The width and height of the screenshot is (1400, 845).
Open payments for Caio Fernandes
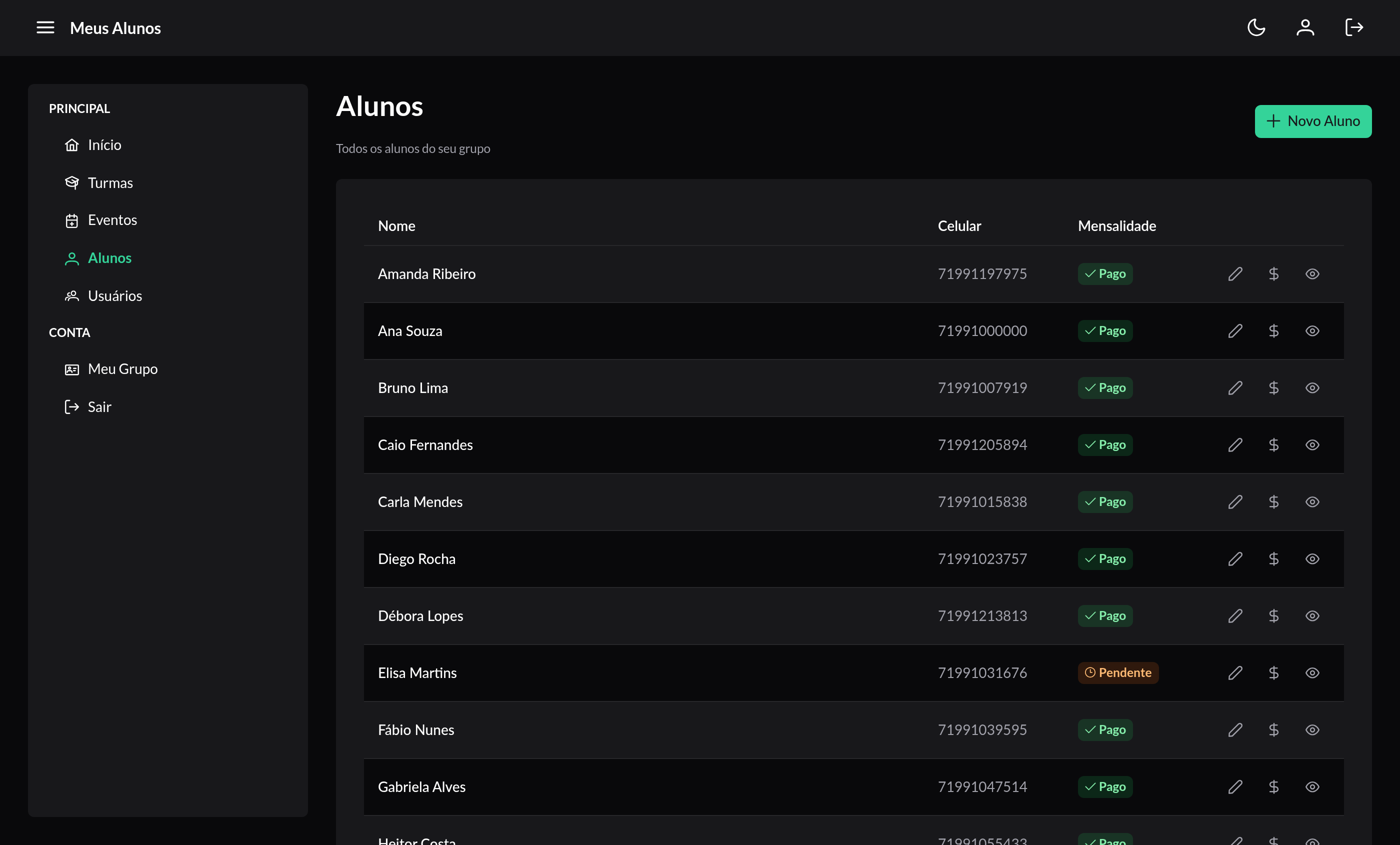(1273, 445)
